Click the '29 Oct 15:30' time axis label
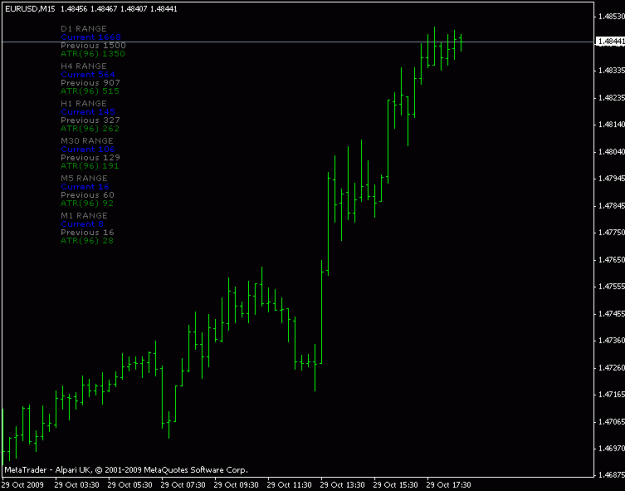 click(x=395, y=485)
